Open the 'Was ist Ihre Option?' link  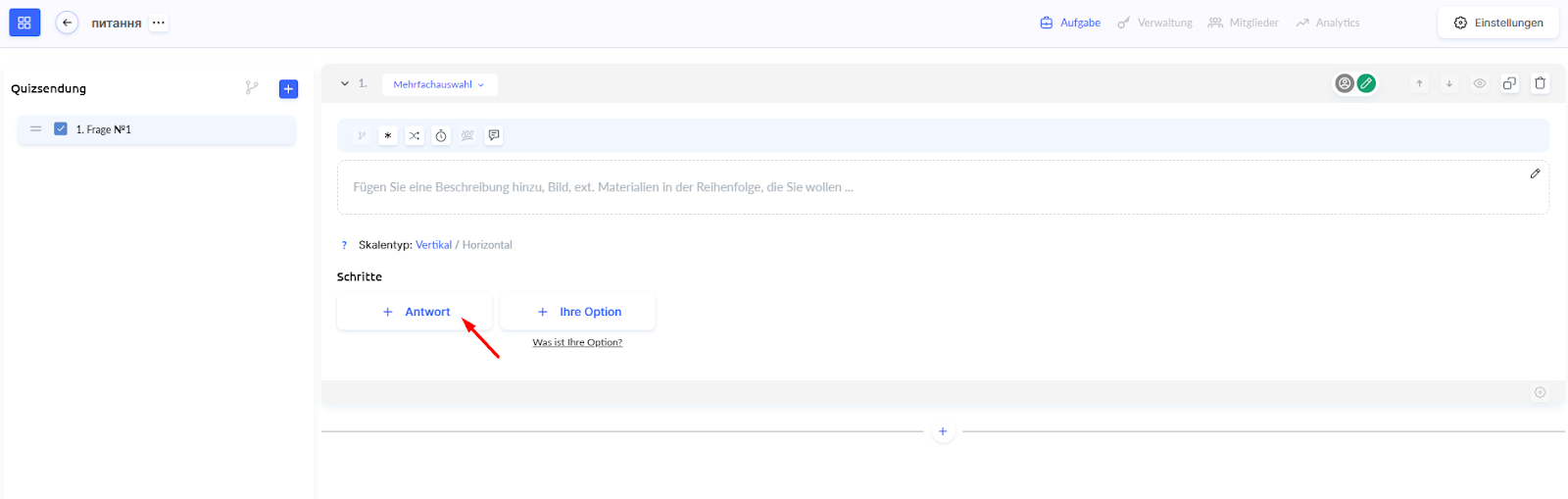click(x=577, y=342)
